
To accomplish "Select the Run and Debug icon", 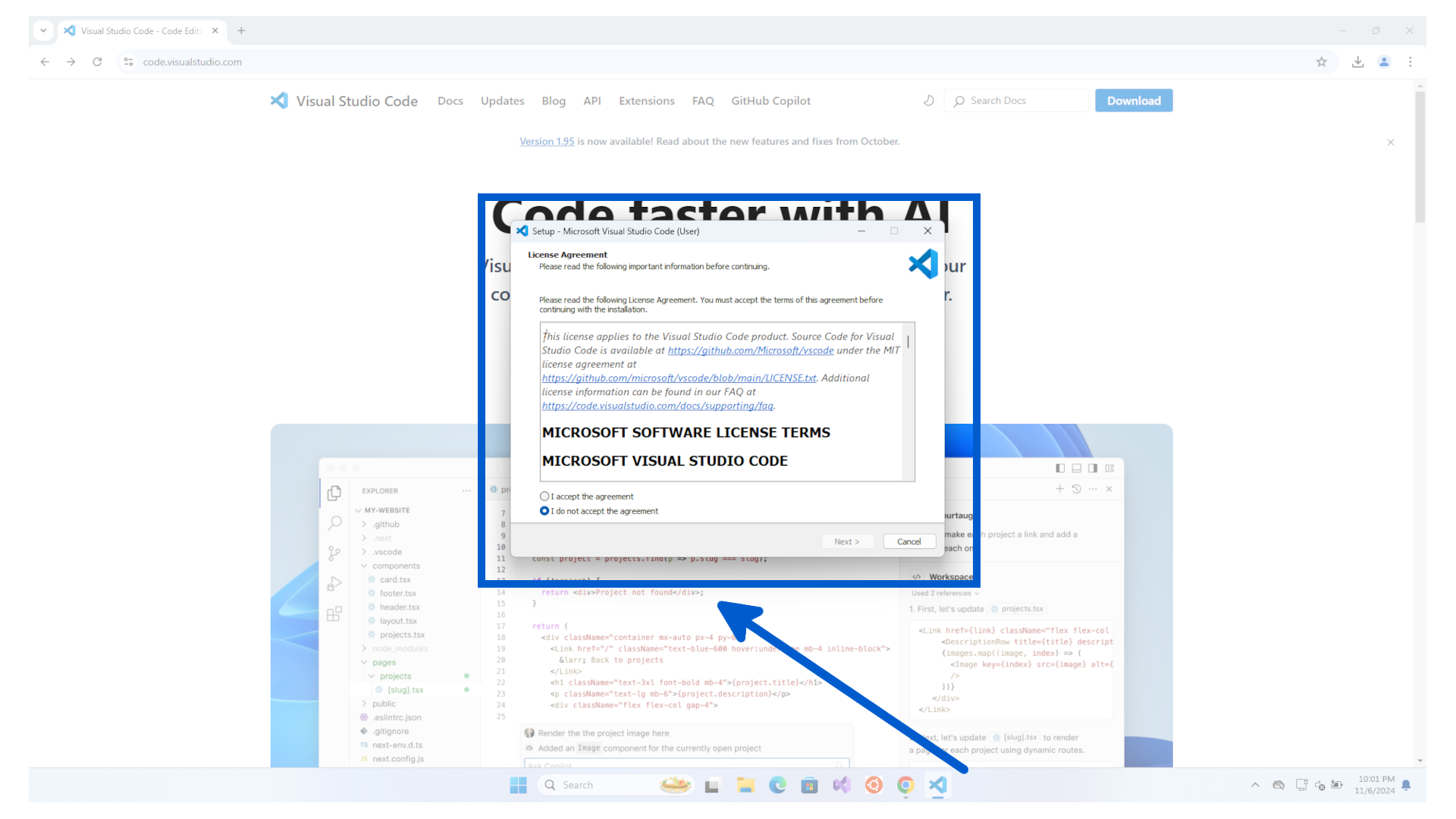I will [334, 583].
